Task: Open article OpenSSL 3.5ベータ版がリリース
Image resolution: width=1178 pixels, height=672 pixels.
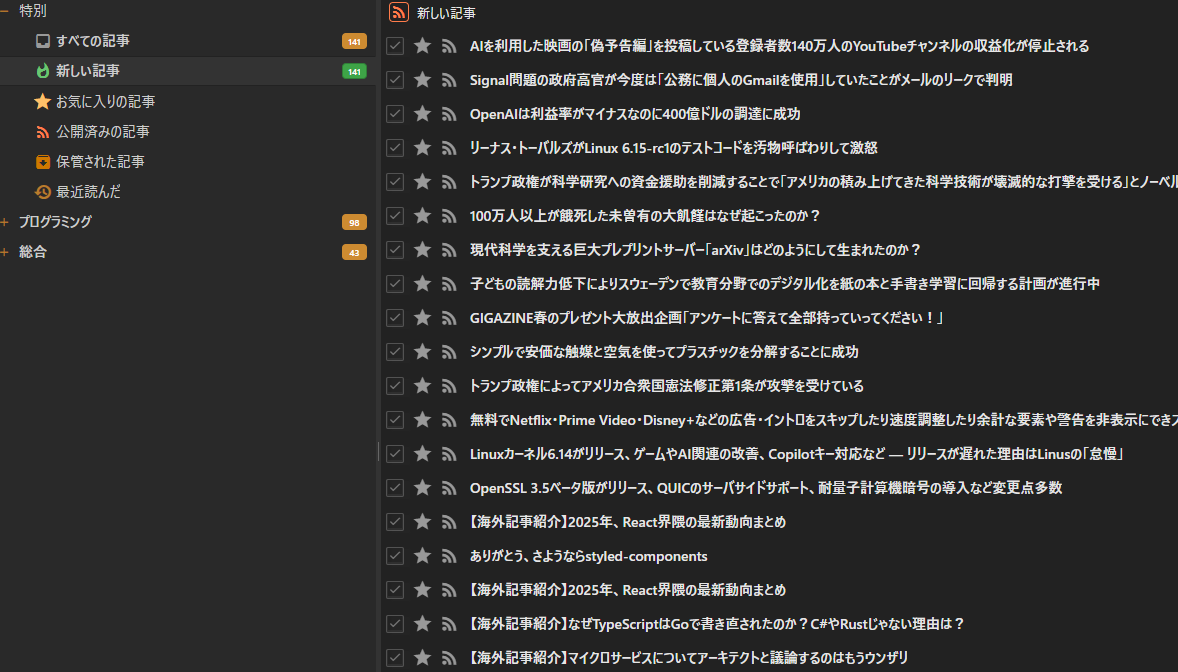Action: click(x=766, y=488)
